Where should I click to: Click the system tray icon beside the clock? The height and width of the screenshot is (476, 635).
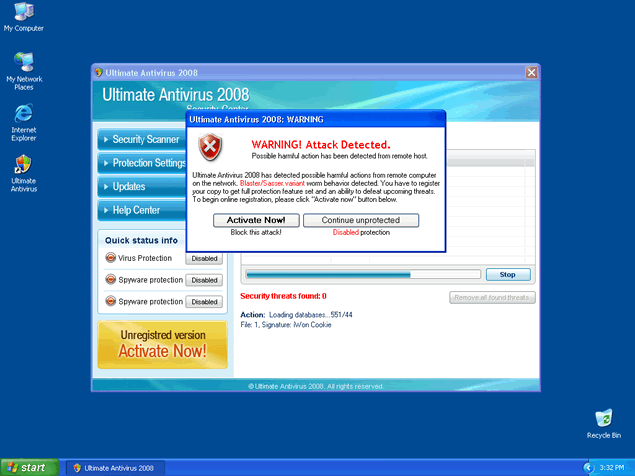(588, 467)
